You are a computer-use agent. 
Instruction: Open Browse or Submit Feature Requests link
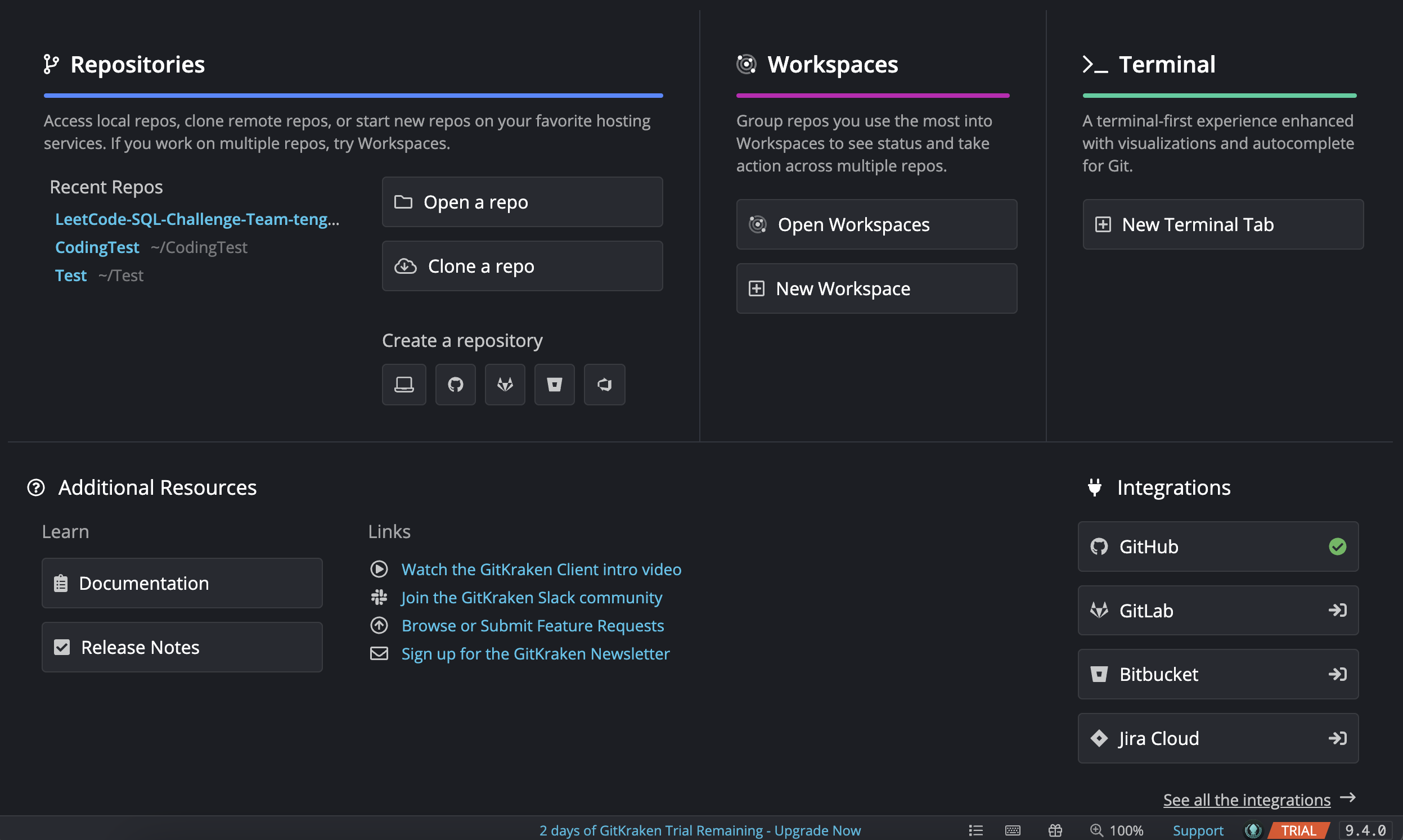533,625
